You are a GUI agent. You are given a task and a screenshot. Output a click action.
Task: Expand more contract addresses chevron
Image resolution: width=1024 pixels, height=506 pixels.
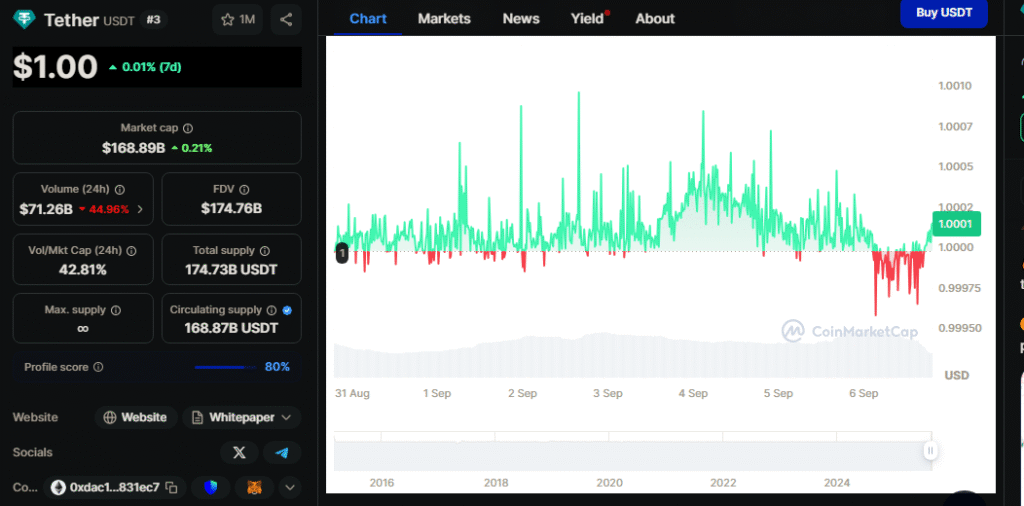tap(290, 488)
